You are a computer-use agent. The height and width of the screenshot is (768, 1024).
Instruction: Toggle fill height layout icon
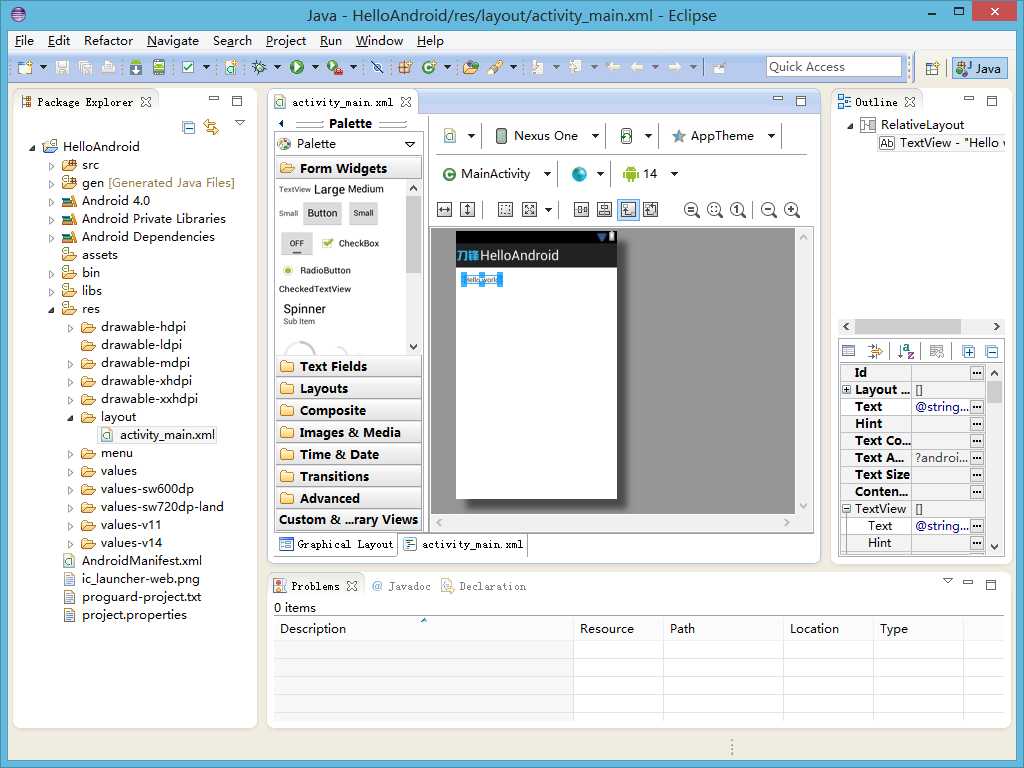468,210
